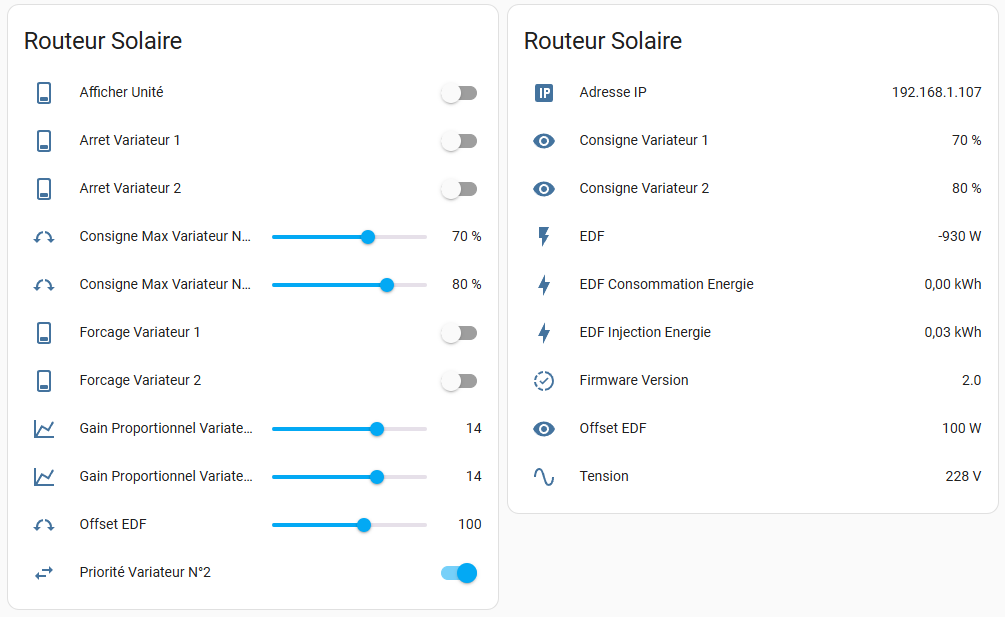Toggle the Arret Variateur 2 switch
1005x617 pixels.
tap(459, 189)
